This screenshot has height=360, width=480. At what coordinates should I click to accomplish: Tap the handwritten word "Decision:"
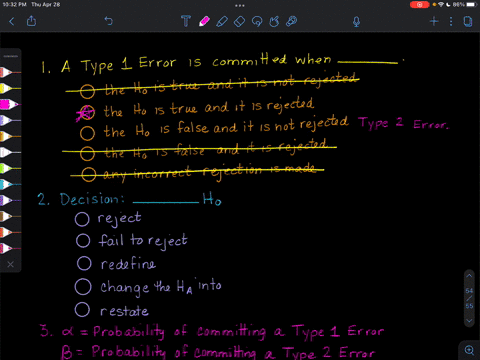92,199
